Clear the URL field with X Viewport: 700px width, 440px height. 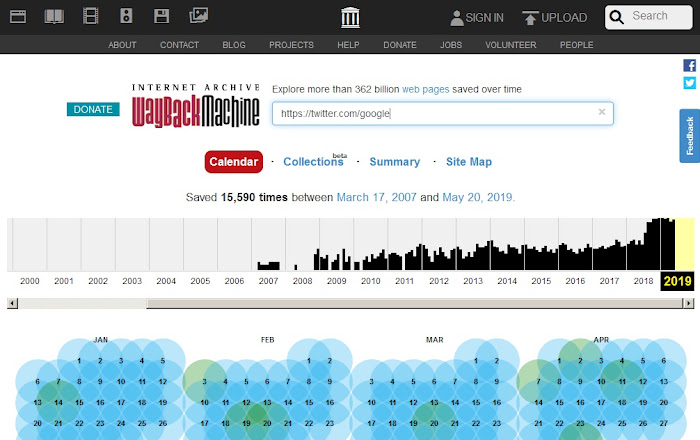click(x=602, y=112)
